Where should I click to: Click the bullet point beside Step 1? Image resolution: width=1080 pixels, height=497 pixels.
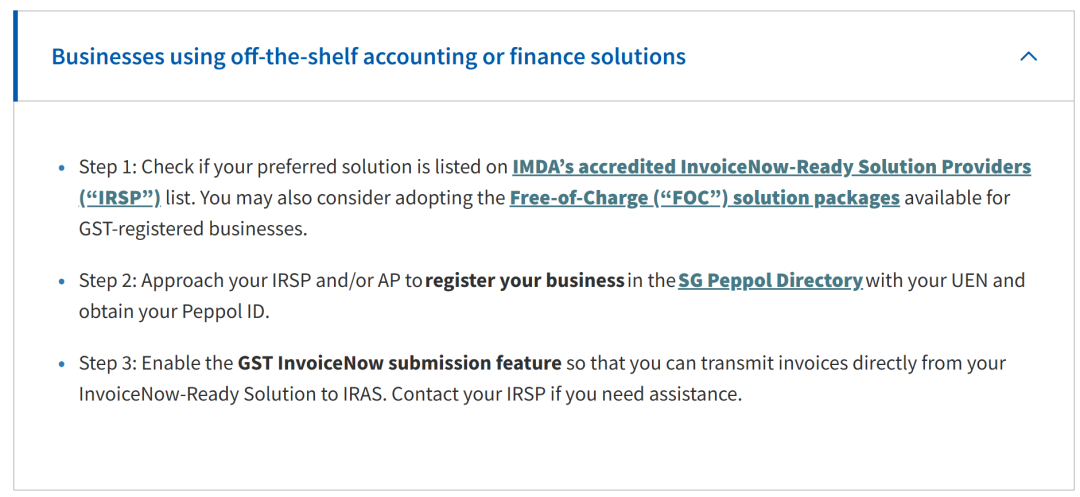63,168
